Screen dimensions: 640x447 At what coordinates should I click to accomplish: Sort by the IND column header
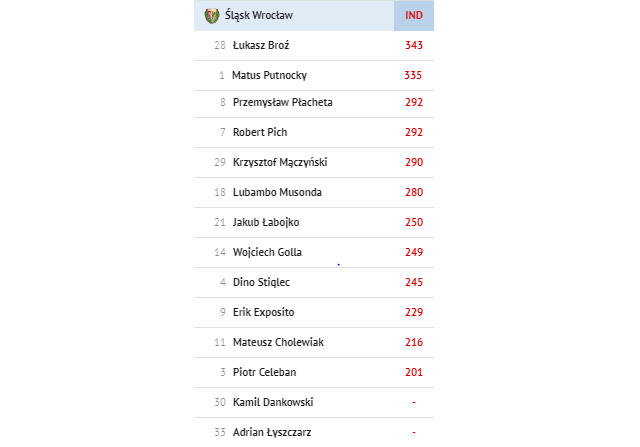(413, 16)
